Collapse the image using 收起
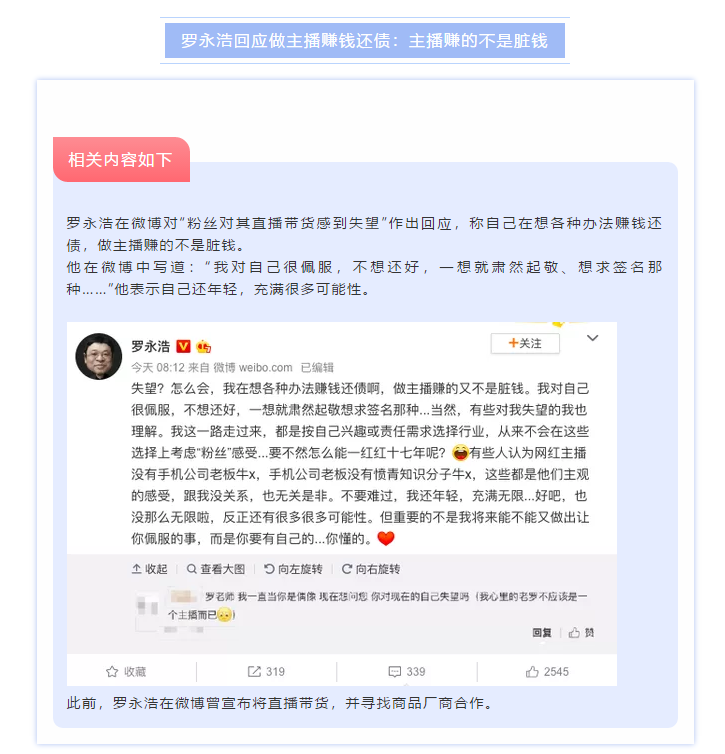Image resolution: width=725 pixels, height=754 pixels. pos(150,569)
